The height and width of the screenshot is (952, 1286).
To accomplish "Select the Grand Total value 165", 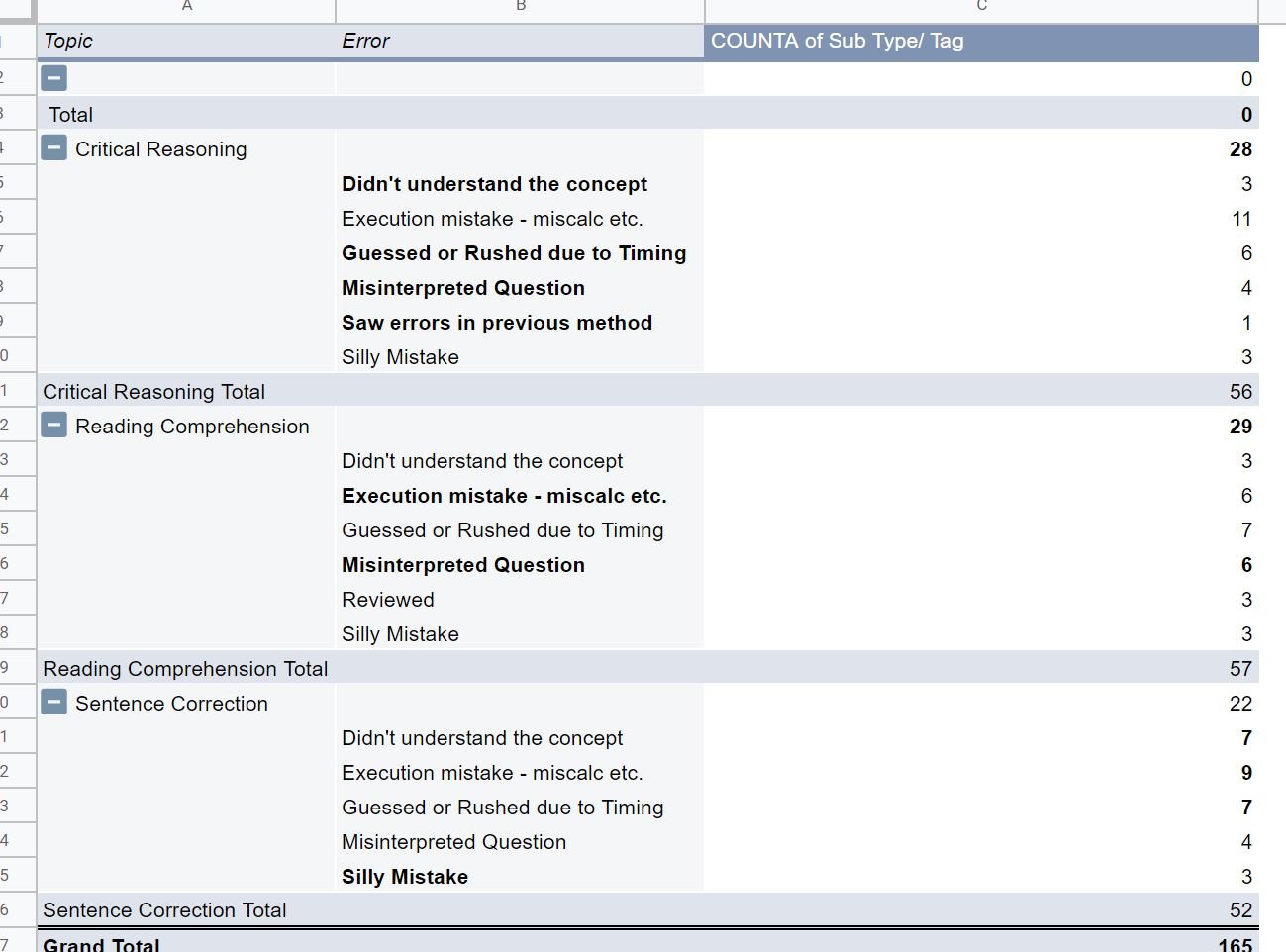I will [1235, 944].
